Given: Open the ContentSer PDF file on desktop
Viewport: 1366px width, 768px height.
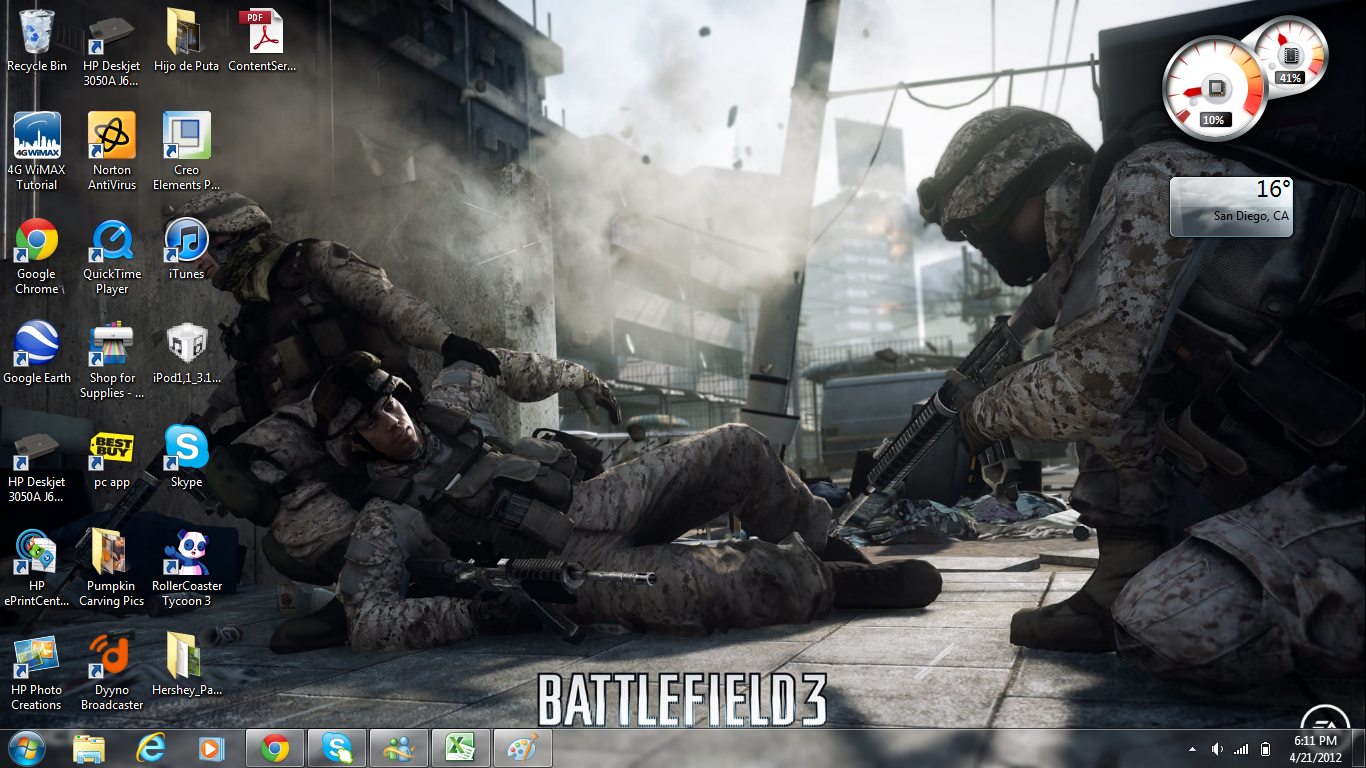Looking at the screenshot, I should (x=261, y=33).
